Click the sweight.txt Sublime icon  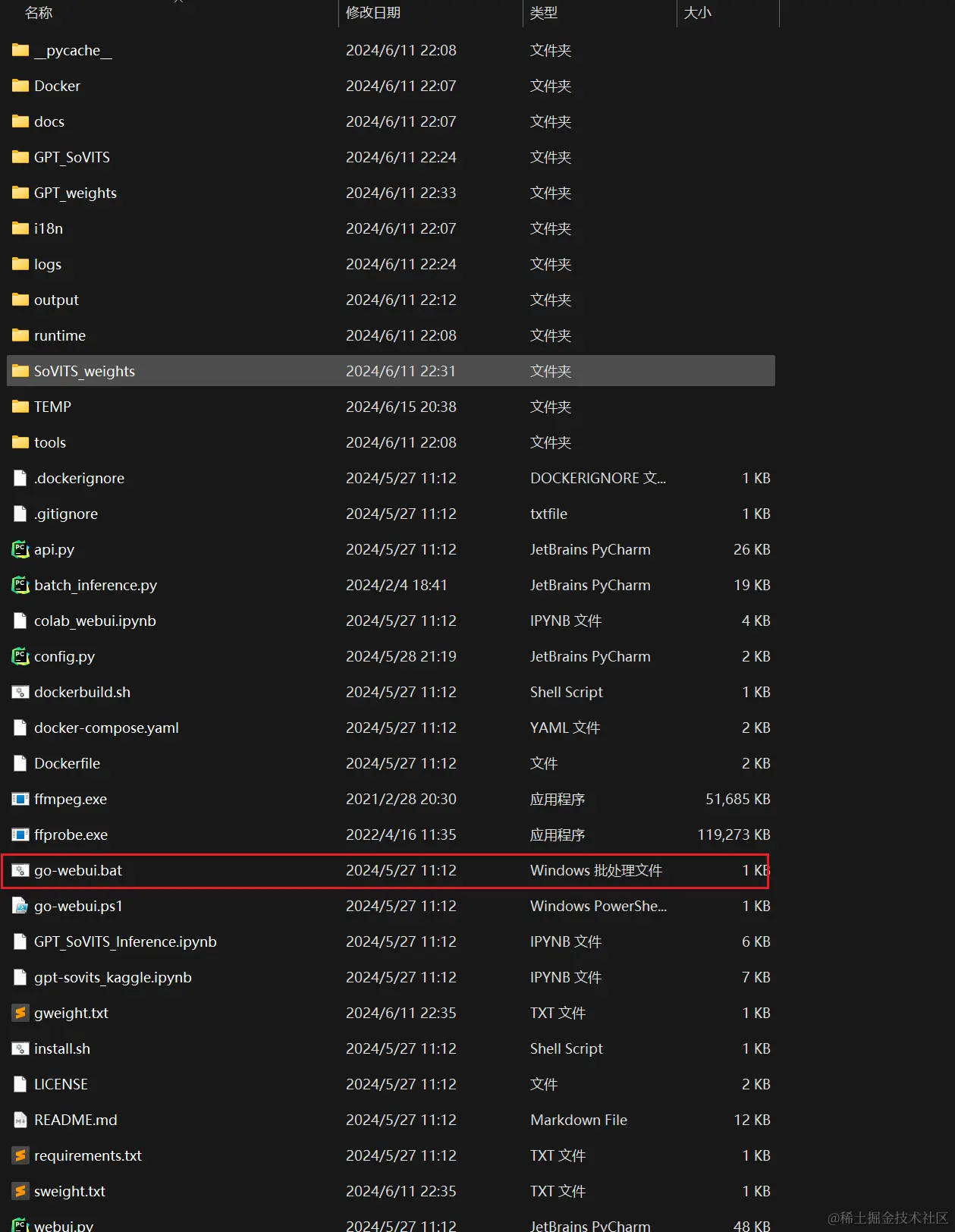(20, 1191)
